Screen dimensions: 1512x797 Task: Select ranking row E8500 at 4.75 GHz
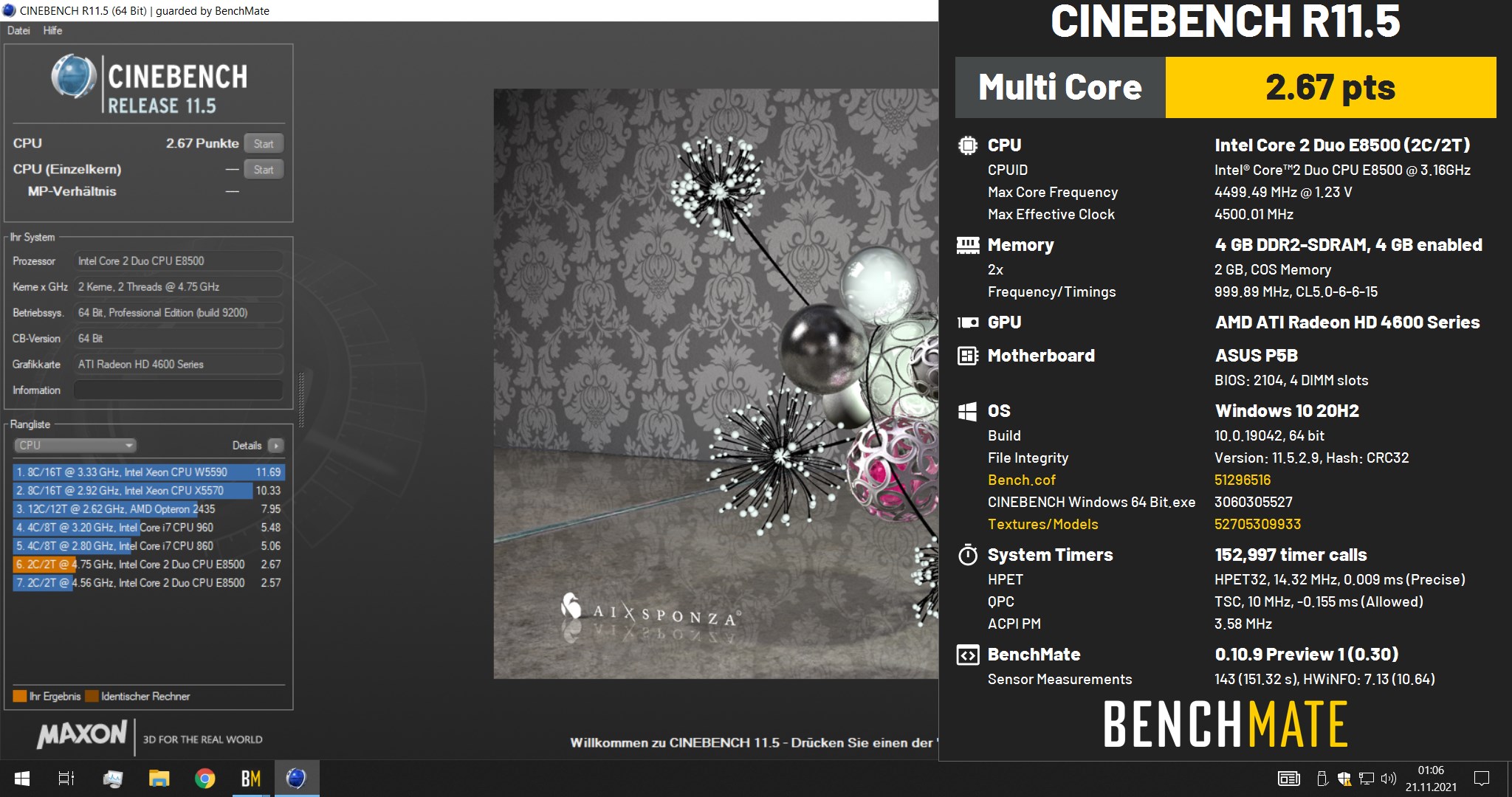[148, 564]
